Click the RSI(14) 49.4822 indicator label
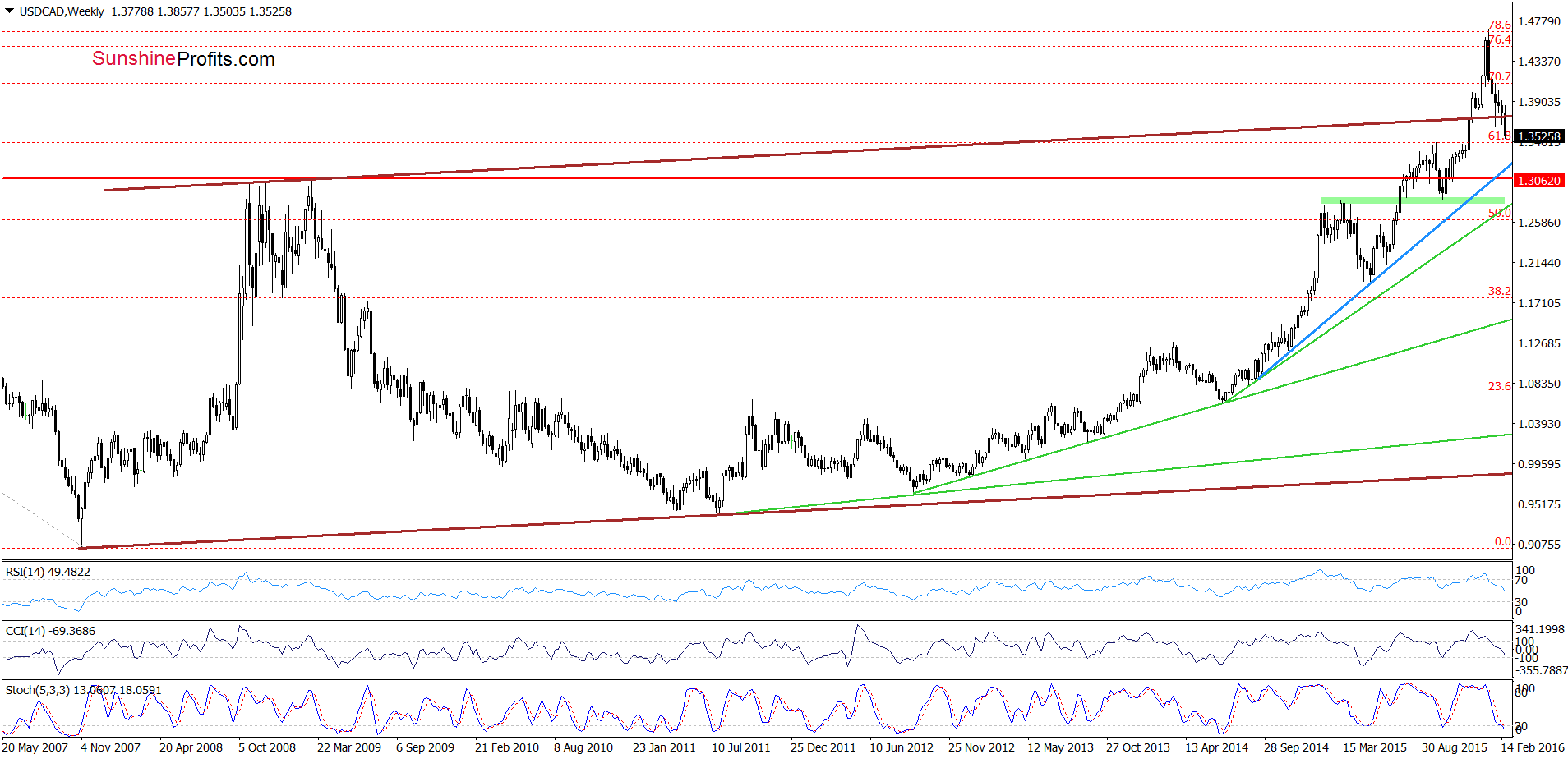The width and height of the screenshot is (1568, 759). 48,572
